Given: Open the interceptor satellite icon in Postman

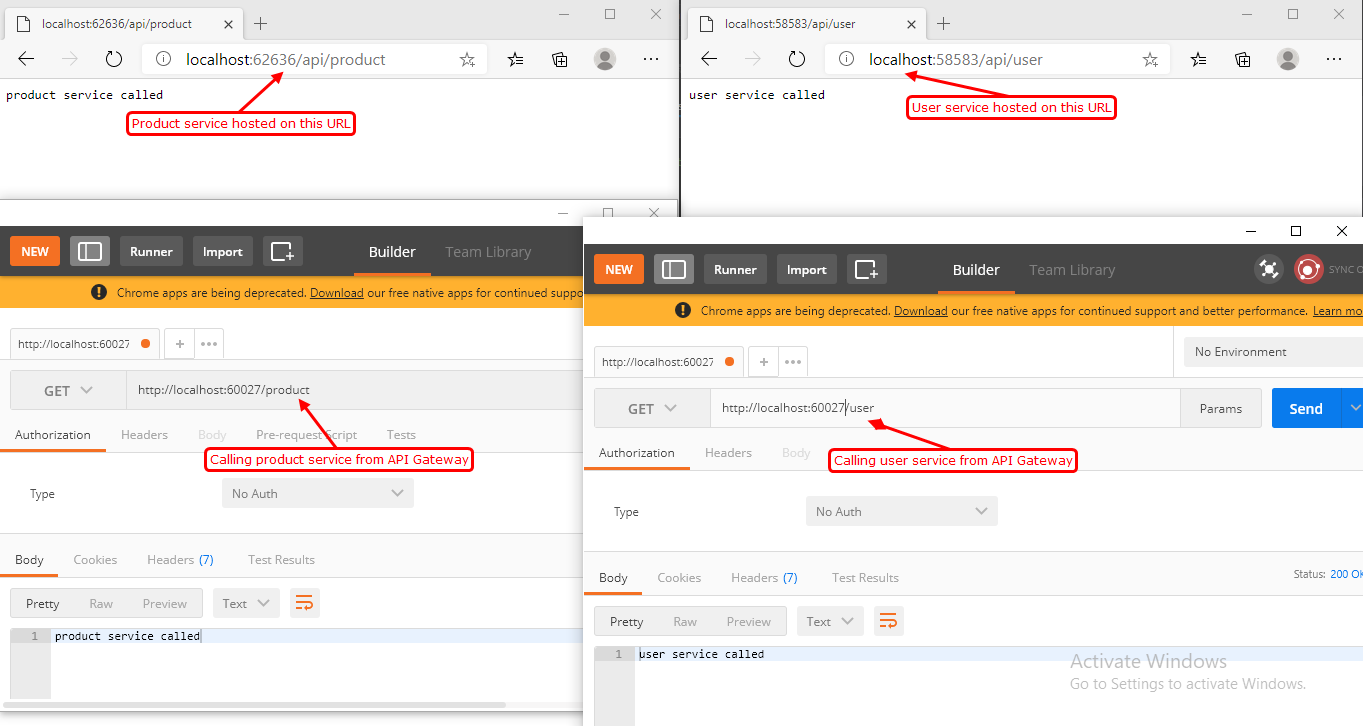Looking at the screenshot, I should click(x=1269, y=269).
